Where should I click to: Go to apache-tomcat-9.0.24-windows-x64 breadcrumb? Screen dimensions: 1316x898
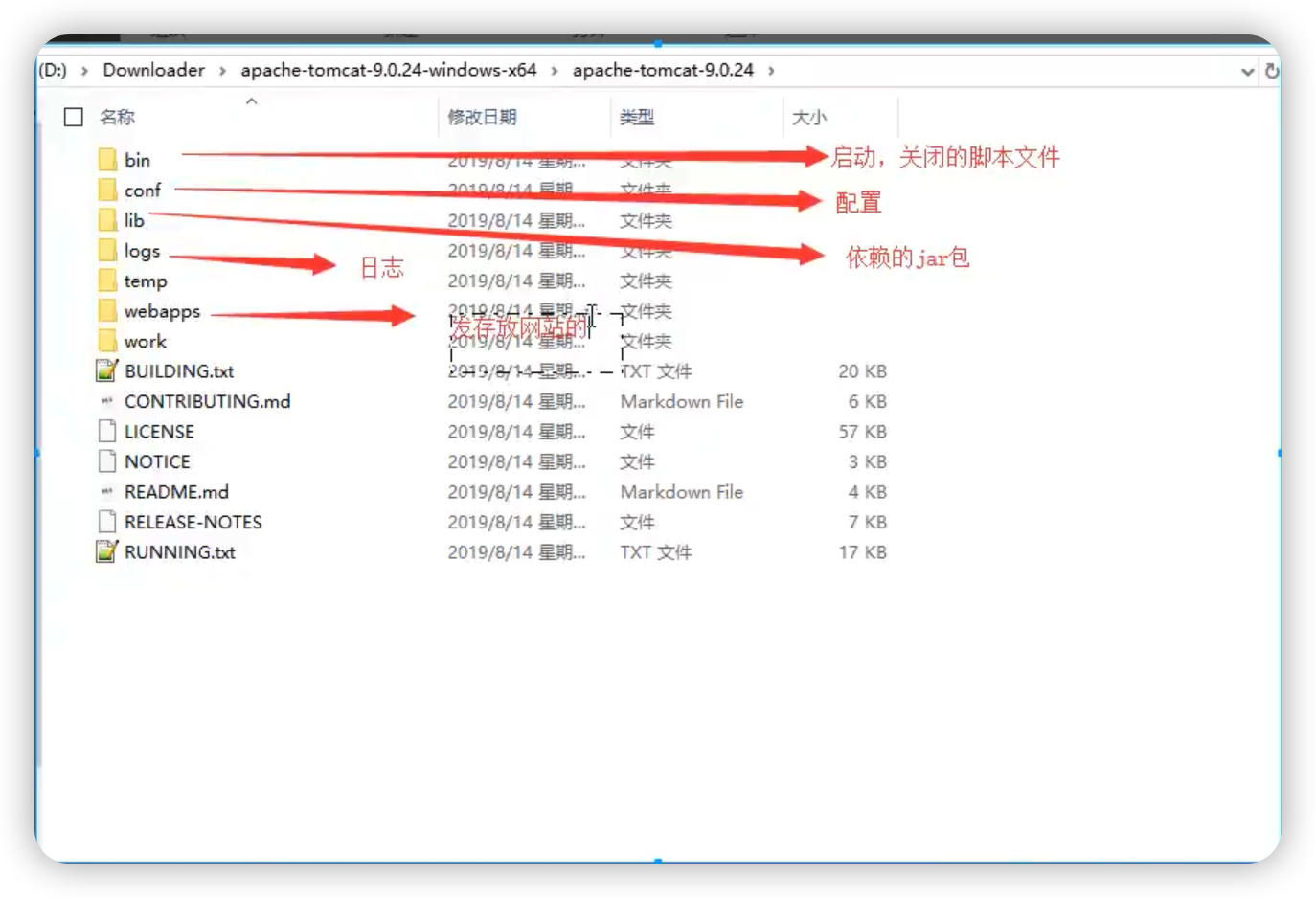coord(388,70)
